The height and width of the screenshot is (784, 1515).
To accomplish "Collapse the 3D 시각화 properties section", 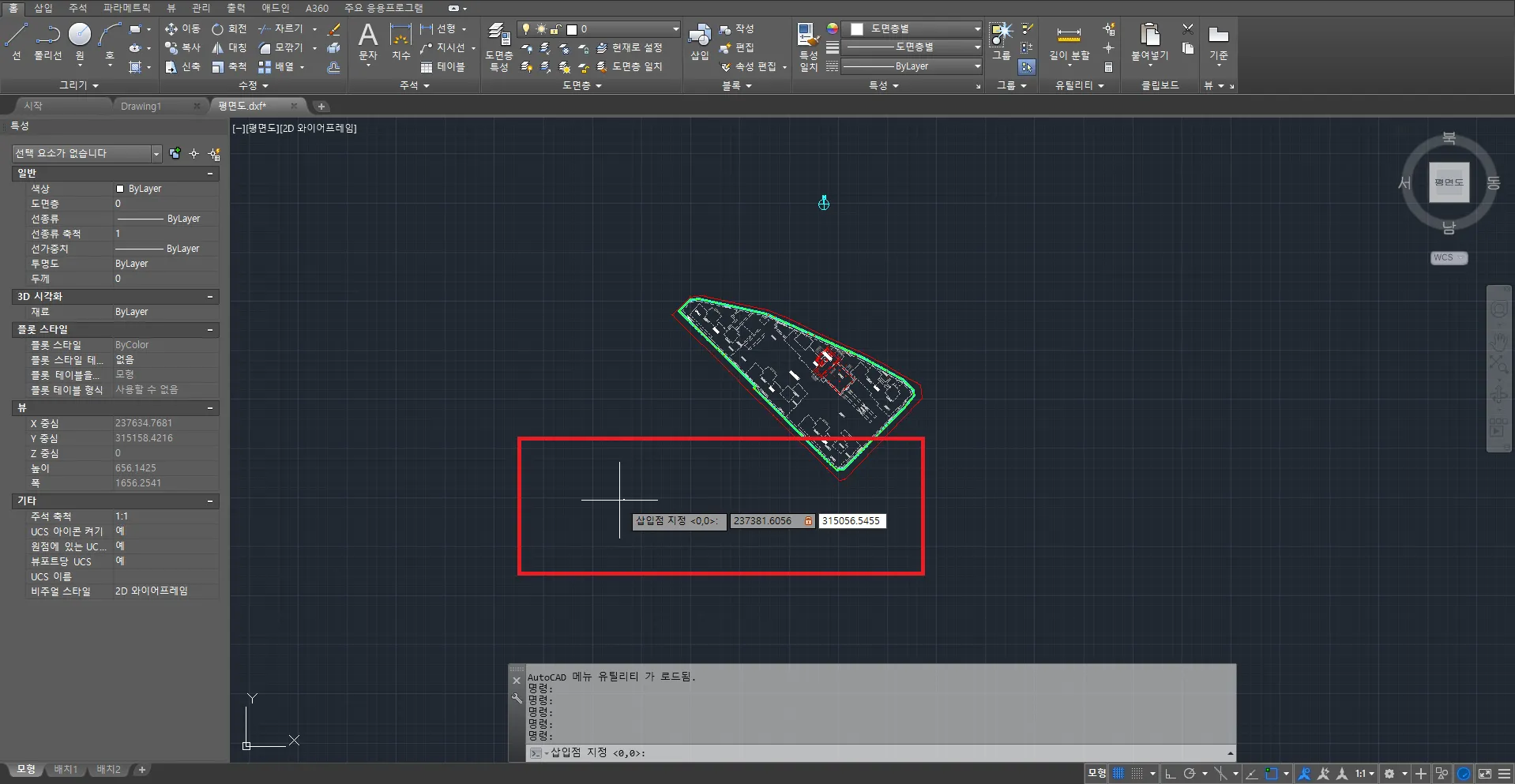I will [210, 297].
